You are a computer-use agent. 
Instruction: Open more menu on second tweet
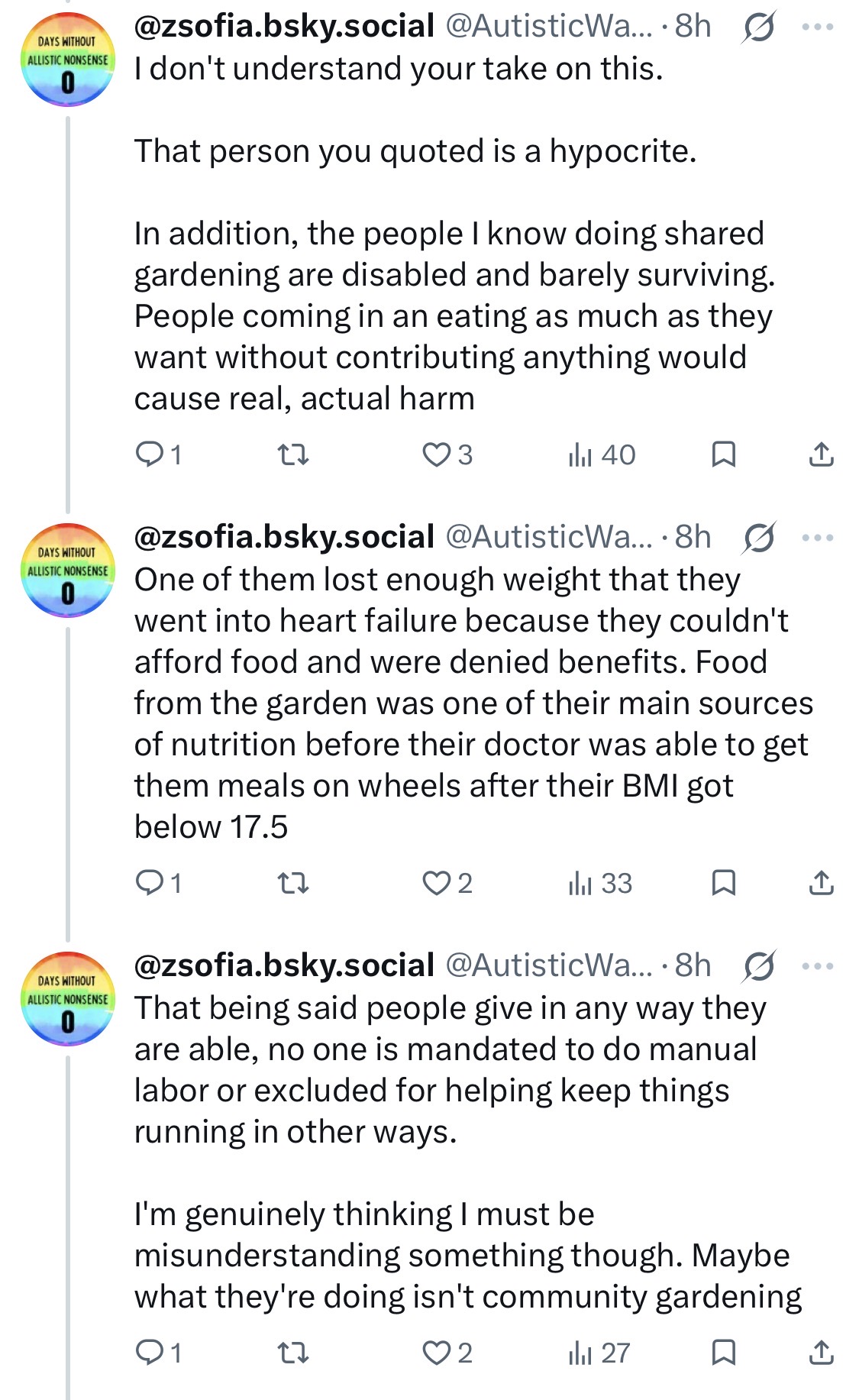[818, 538]
